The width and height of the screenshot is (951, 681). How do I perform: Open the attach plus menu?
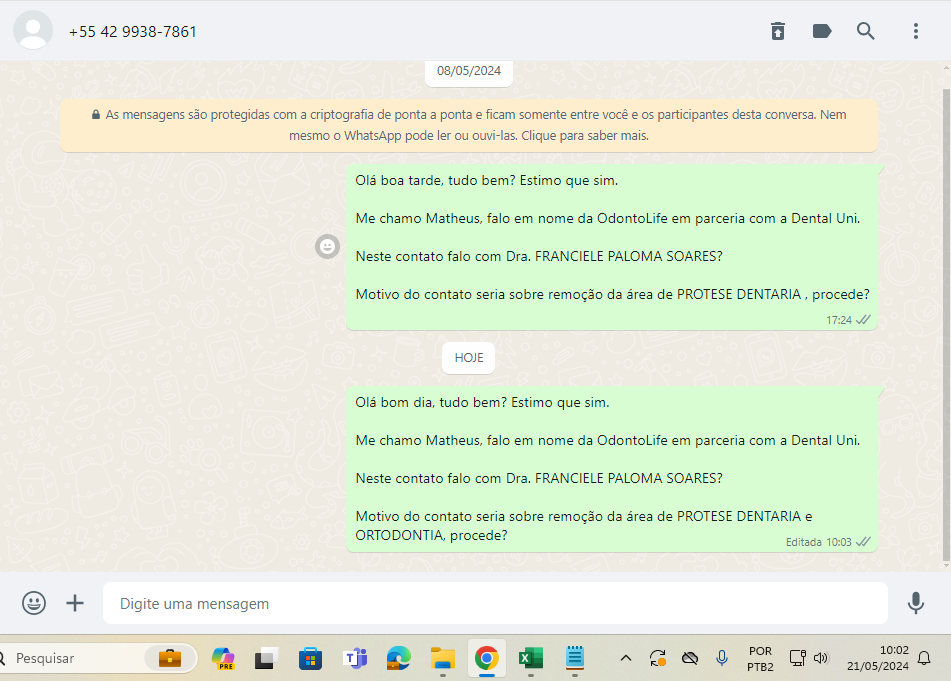click(75, 603)
